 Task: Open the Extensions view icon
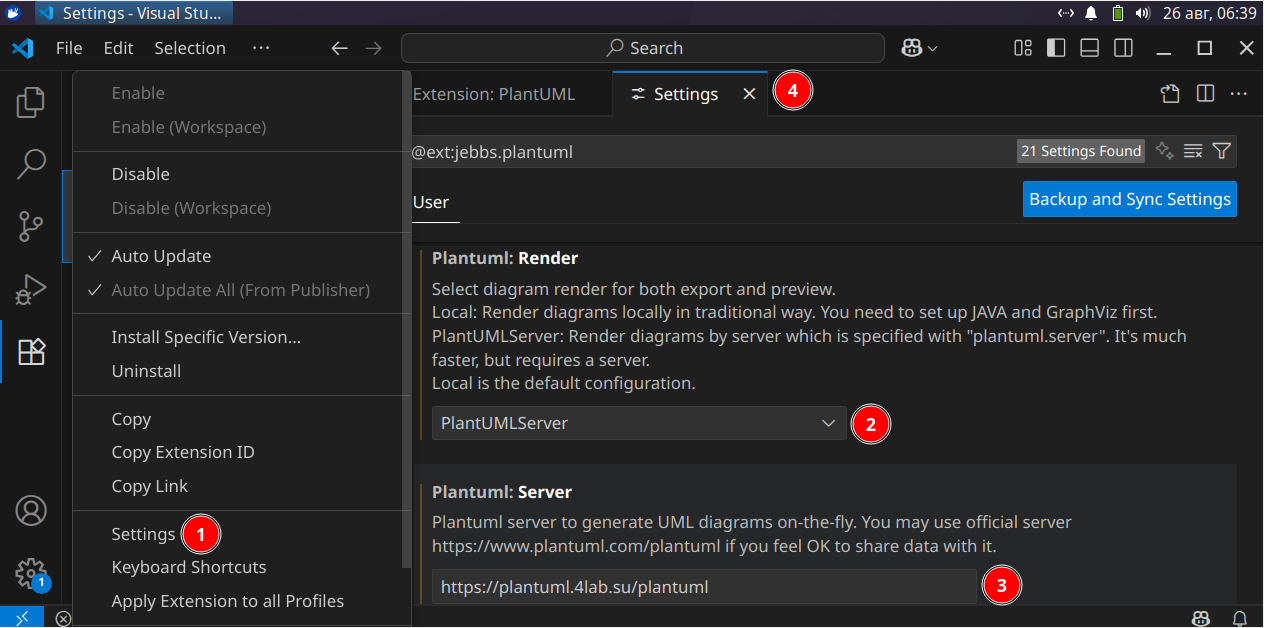pos(31,352)
